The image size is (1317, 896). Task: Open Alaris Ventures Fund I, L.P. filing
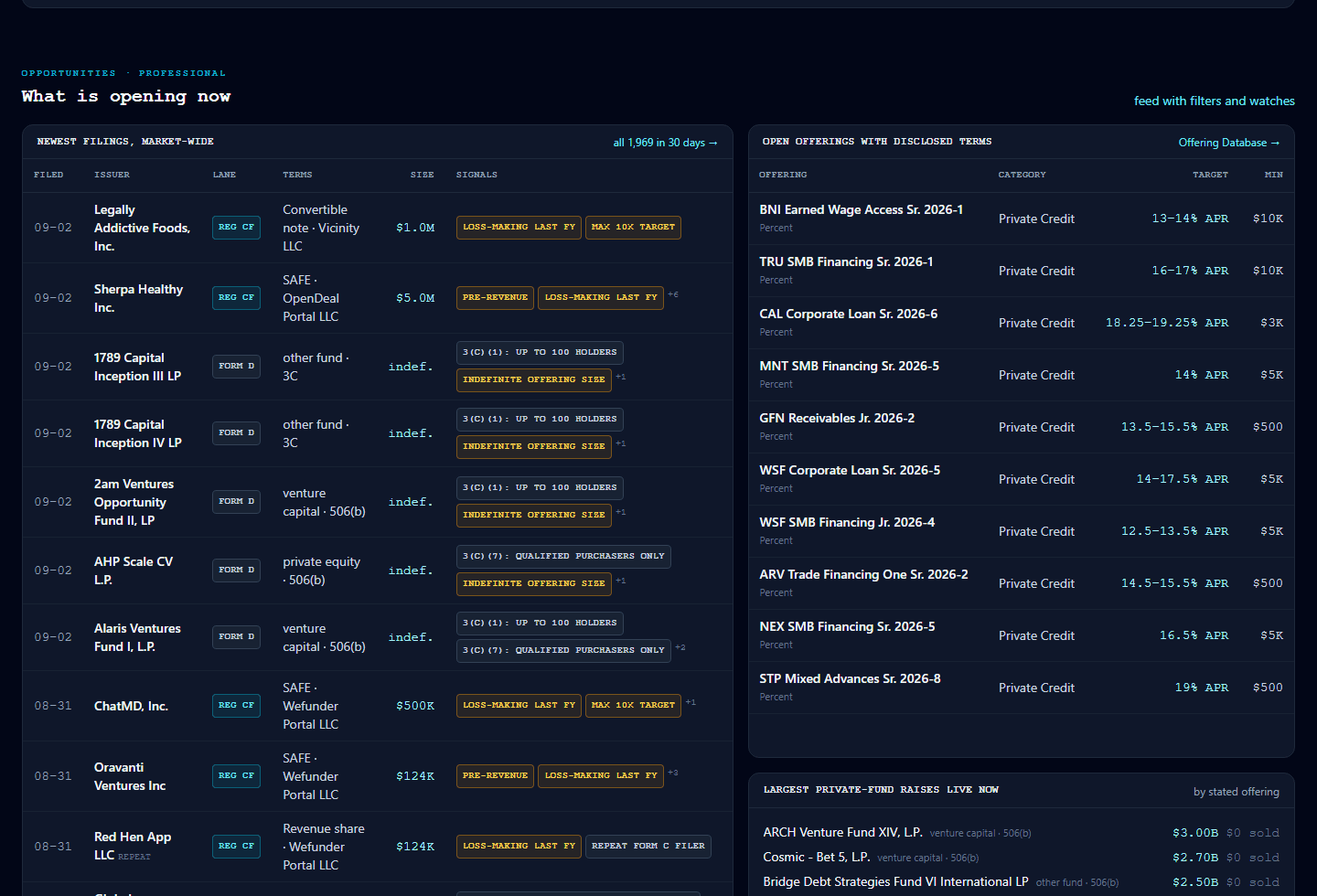137,637
